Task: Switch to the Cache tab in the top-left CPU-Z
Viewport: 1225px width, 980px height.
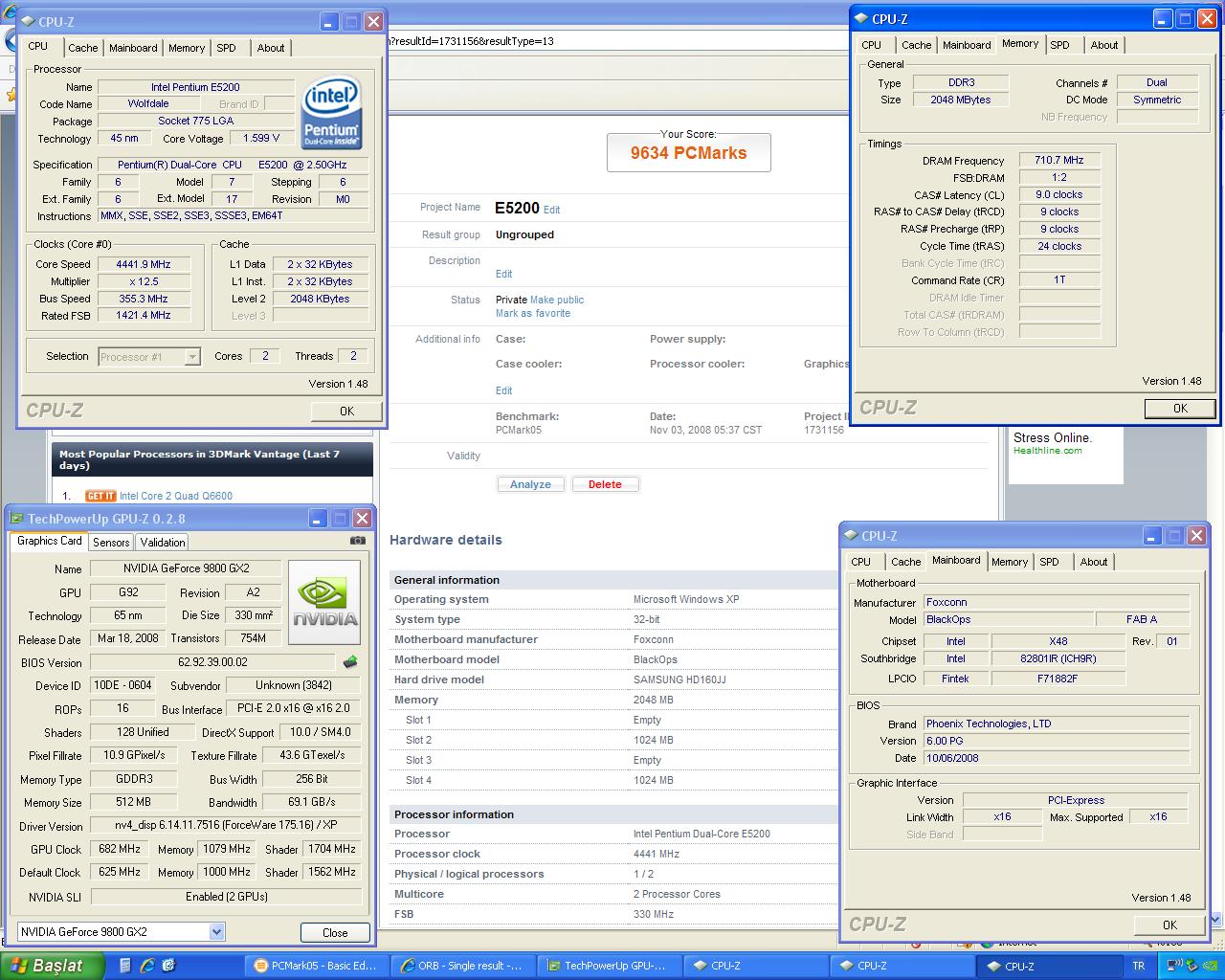Action: click(x=83, y=48)
